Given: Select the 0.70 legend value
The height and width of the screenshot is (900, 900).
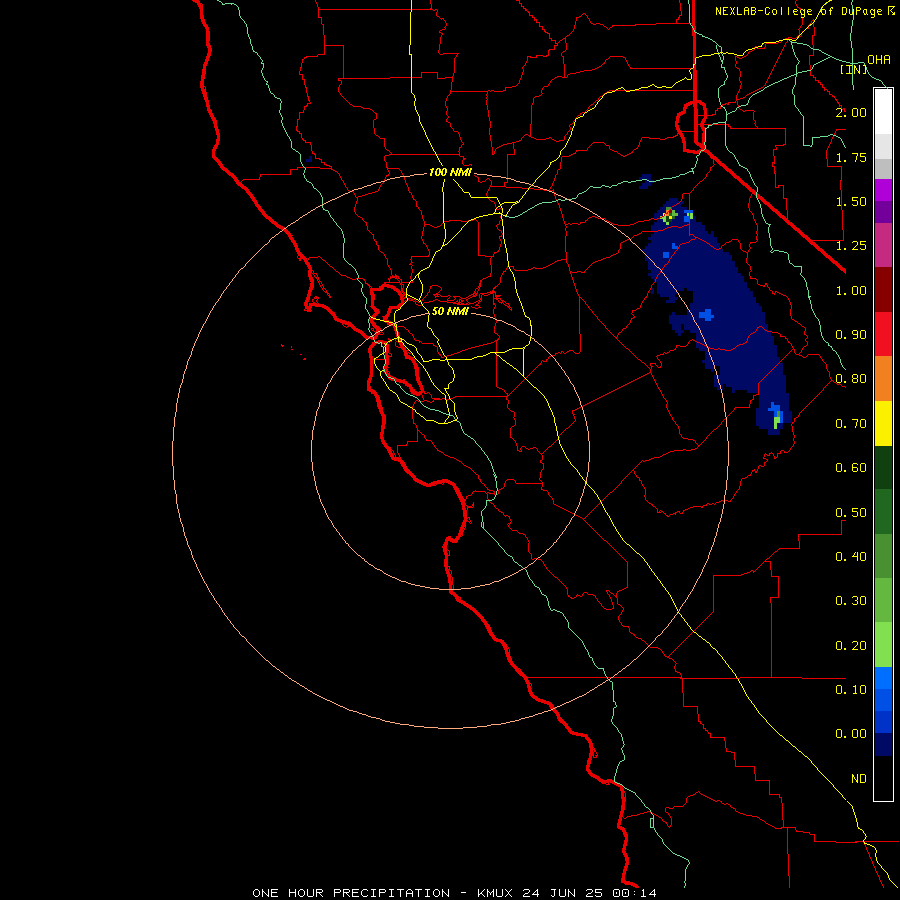Looking at the screenshot, I should click(851, 424).
